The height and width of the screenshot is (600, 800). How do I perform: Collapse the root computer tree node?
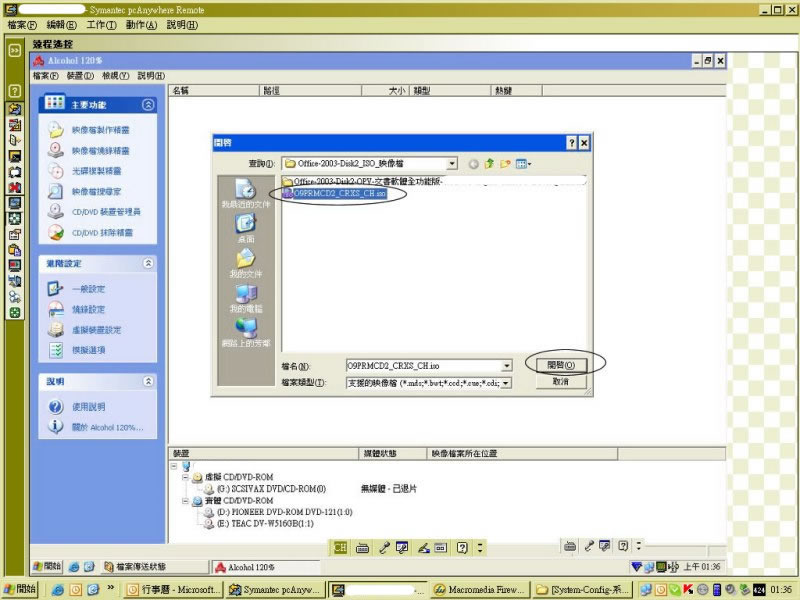click(x=174, y=466)
